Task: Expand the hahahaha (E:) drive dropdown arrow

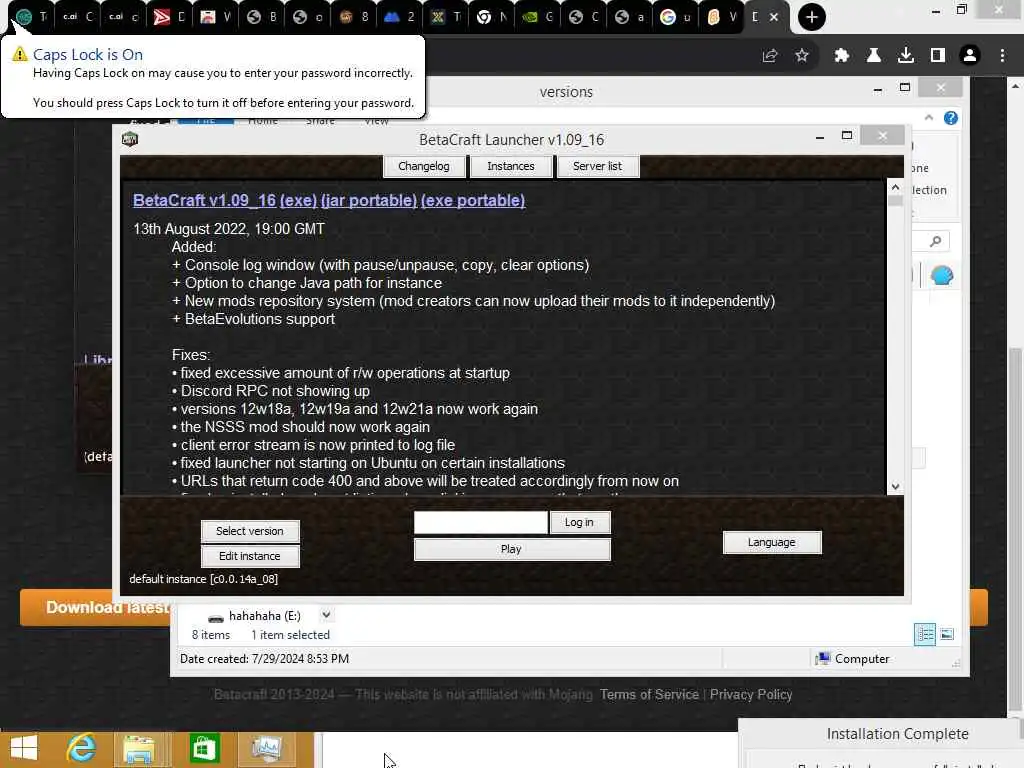Action: point(326,615)
